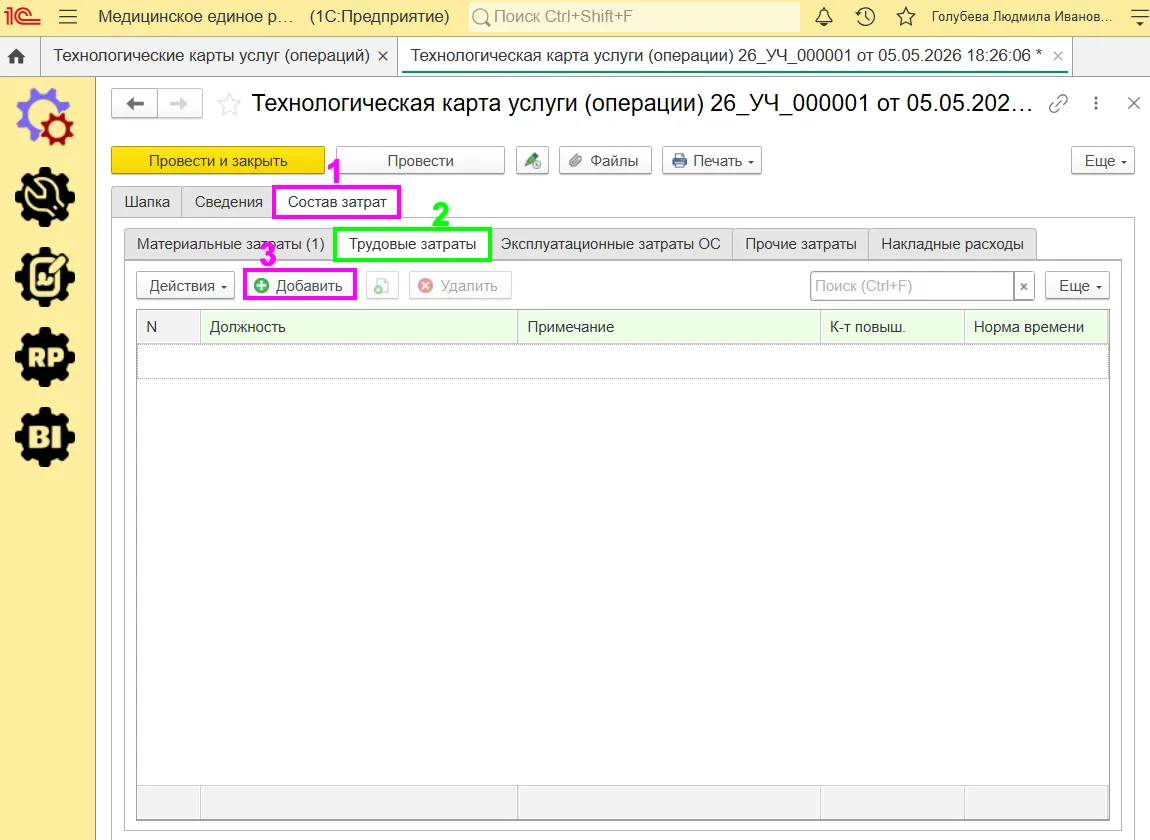Get link to document chain icon
This screenshot has width=1150, height=840.
pyautogui.click(x=1058, y=103)
